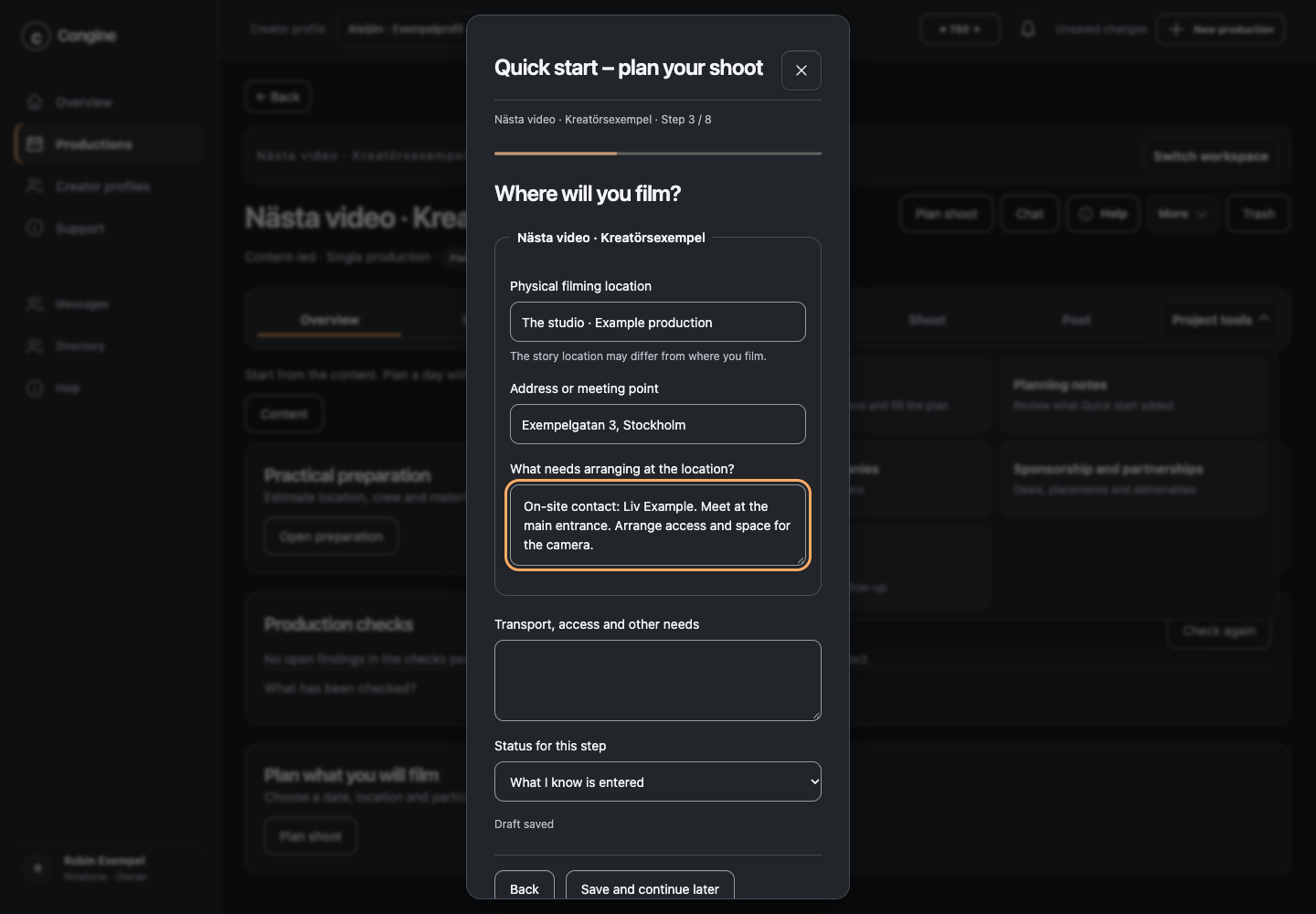Go Back in the quick start wizard
1316x914 pixels.
[525, 887]
